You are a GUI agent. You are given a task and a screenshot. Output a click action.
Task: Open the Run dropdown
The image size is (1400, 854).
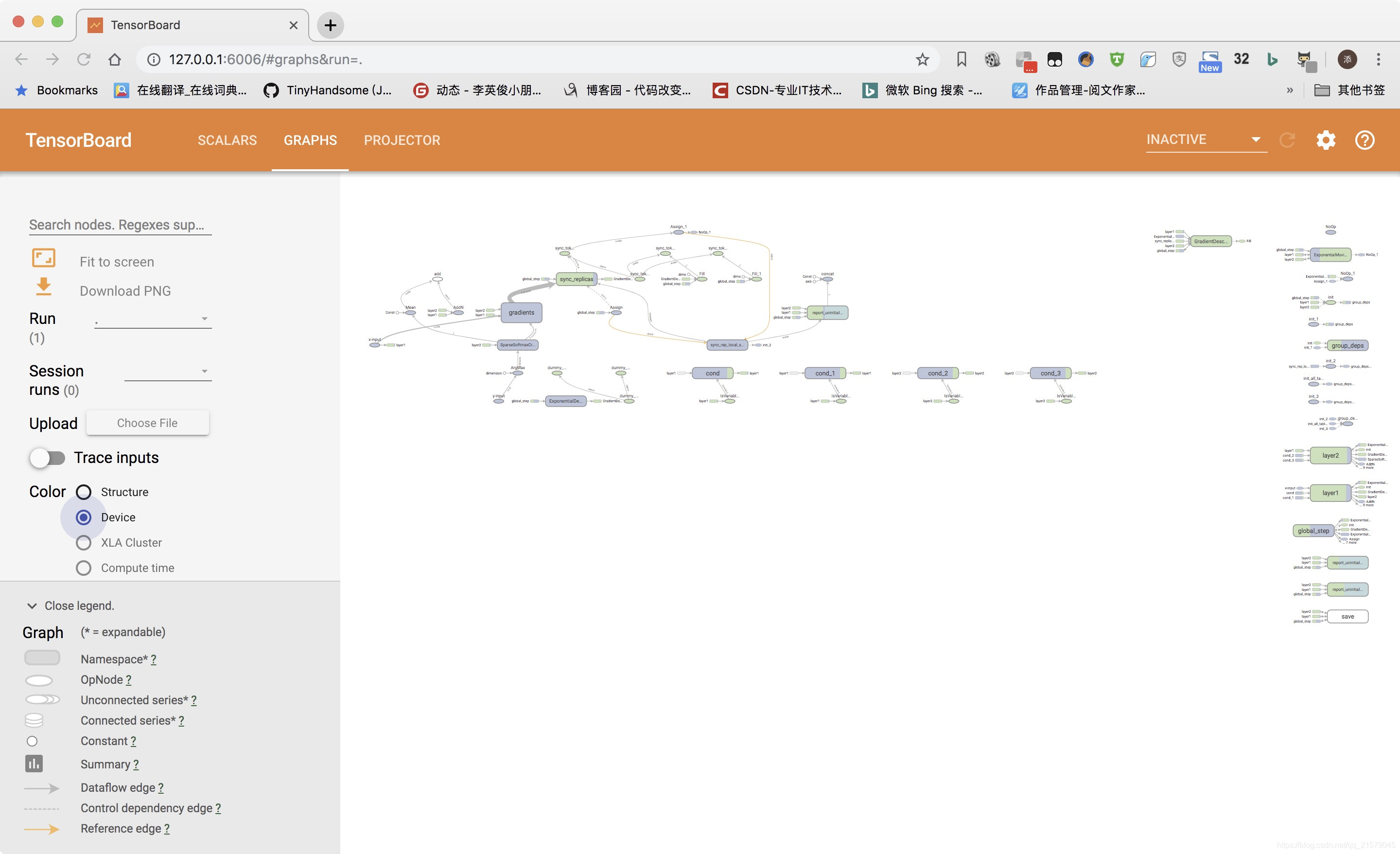152,319
